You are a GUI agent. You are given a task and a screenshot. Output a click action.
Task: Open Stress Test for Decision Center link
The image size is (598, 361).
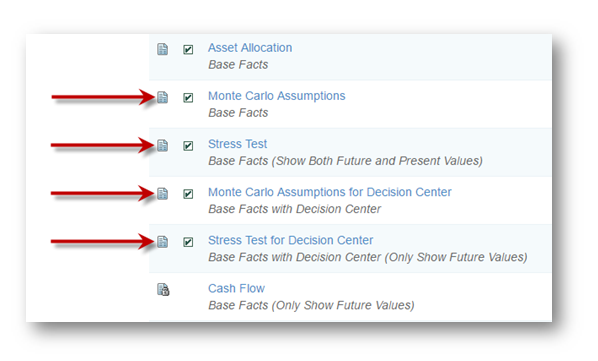click(x=291, y=240)
